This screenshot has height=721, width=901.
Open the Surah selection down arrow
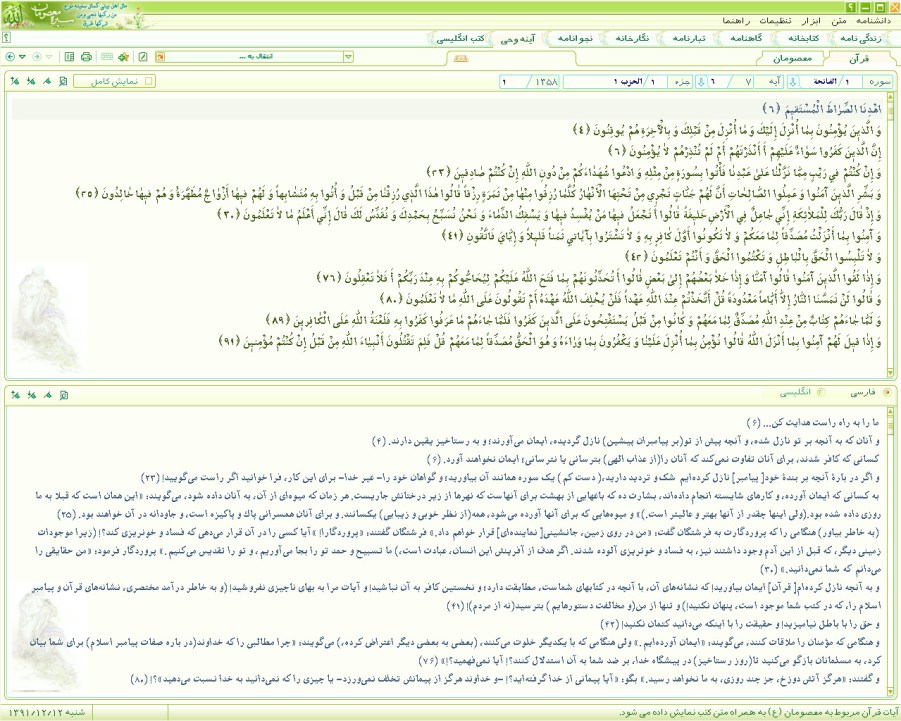pos(793,82)
